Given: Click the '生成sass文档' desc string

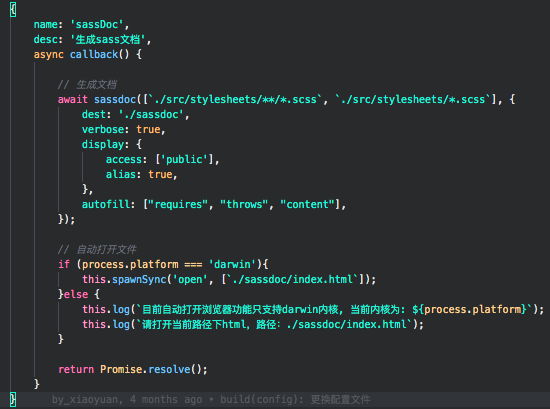Looking at the screenshot, I should [x=108, y=40].
